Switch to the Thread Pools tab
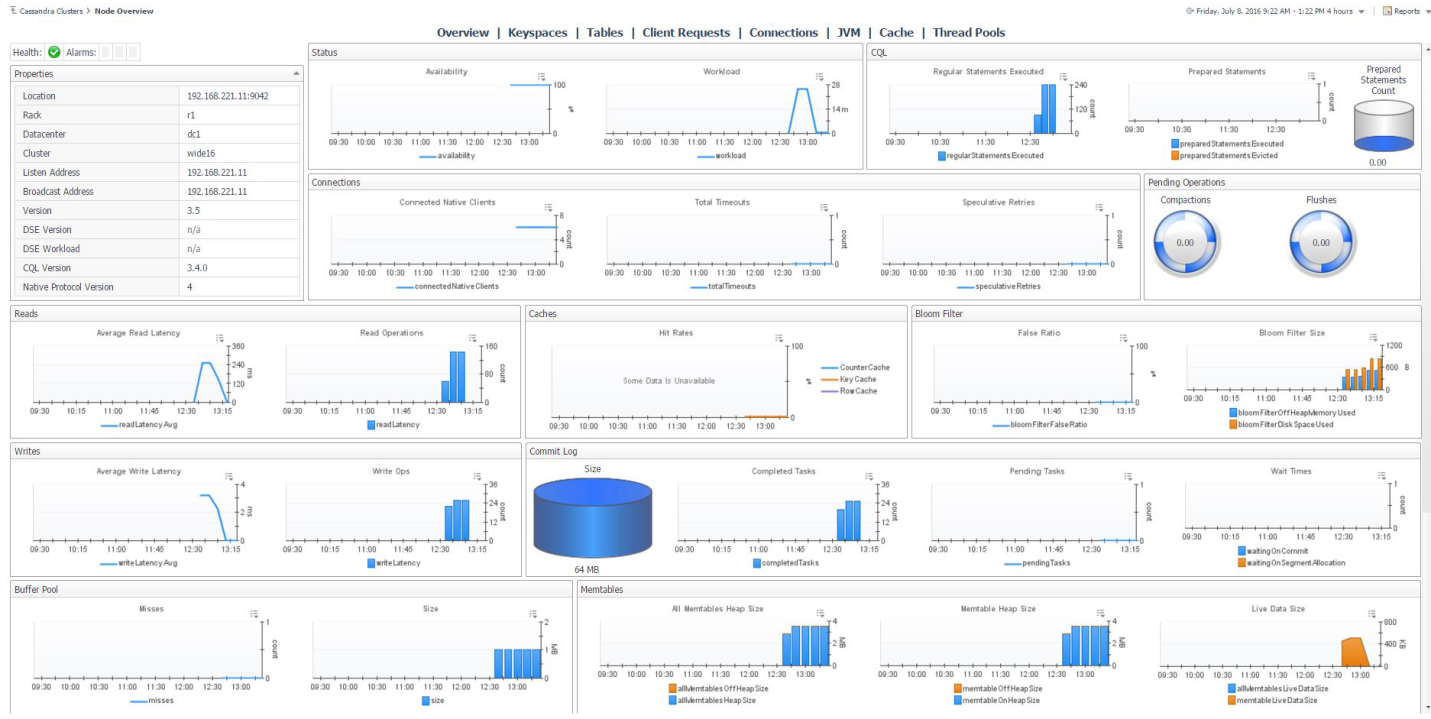This screenshot has height=719, width=1431. (x=969, y=33)
